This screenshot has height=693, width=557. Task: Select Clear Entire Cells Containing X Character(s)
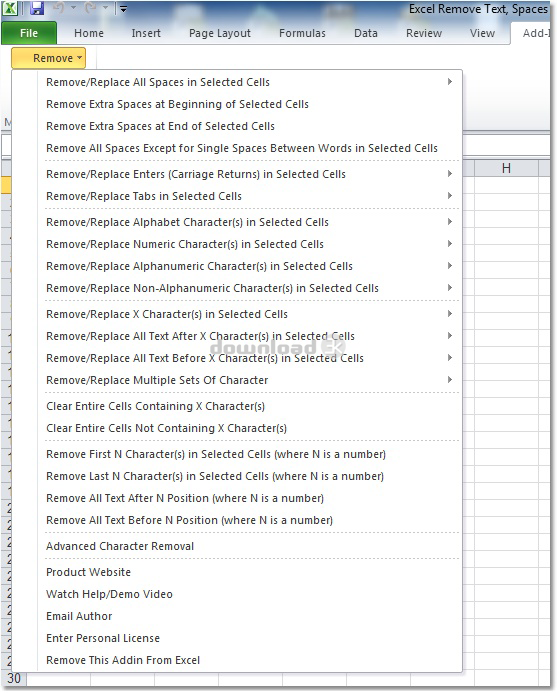(155, 406)
